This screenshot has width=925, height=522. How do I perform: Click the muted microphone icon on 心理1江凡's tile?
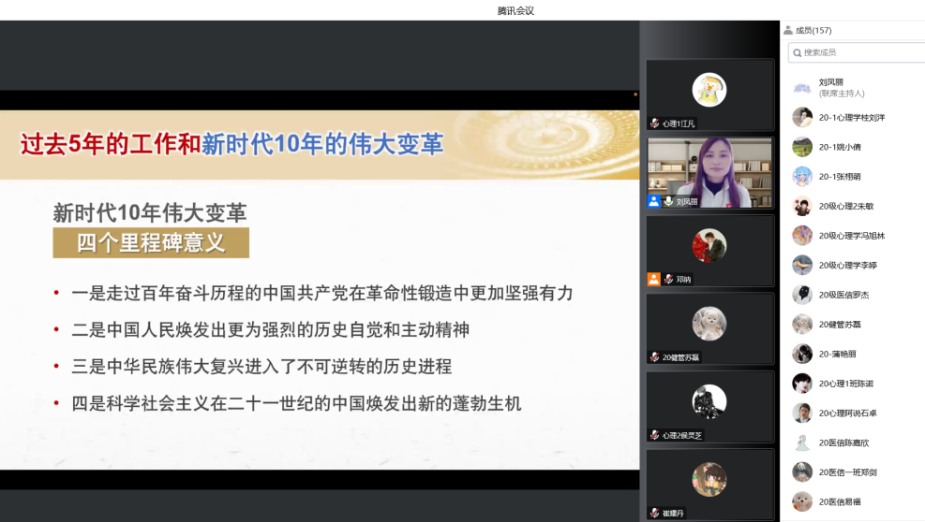coord(654,123)
